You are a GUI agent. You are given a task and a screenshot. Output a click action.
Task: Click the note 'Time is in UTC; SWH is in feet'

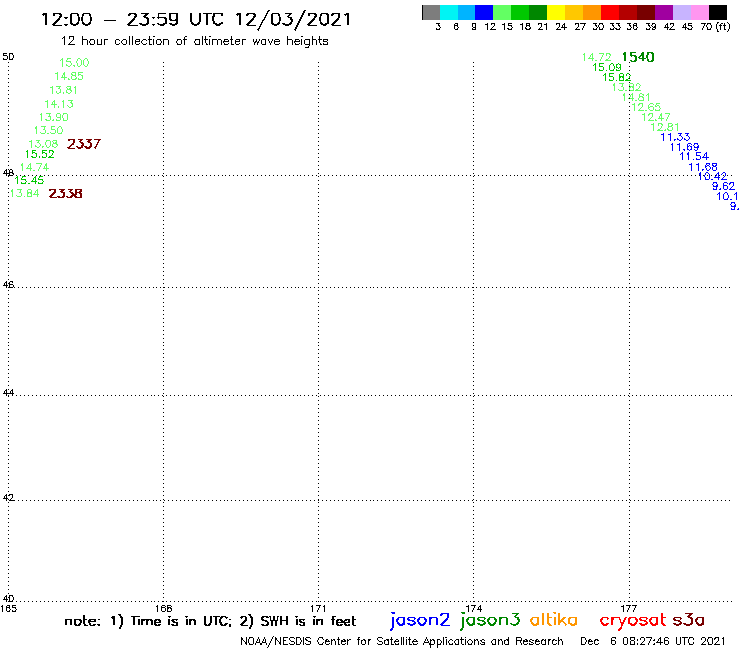(x=210, y=621)
